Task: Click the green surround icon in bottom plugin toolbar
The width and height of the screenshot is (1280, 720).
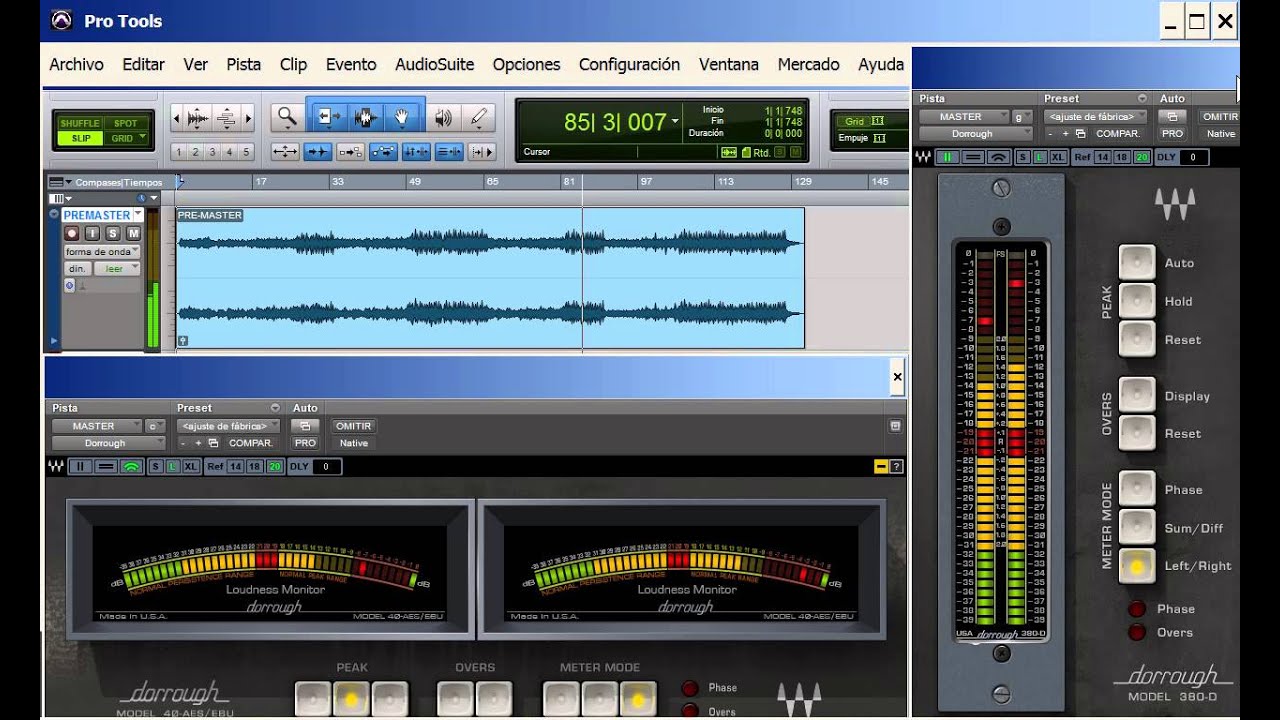Action: click(131, 467)
